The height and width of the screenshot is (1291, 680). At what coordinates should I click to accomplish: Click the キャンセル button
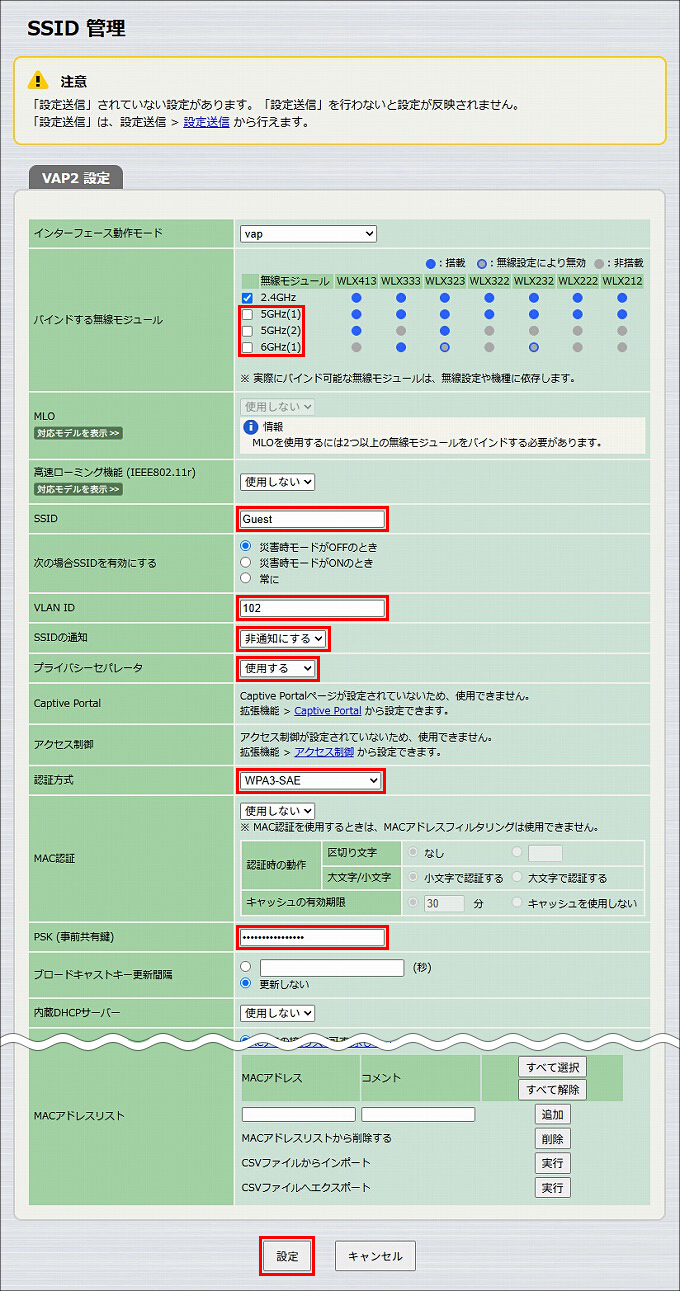tap(375, 1256)
